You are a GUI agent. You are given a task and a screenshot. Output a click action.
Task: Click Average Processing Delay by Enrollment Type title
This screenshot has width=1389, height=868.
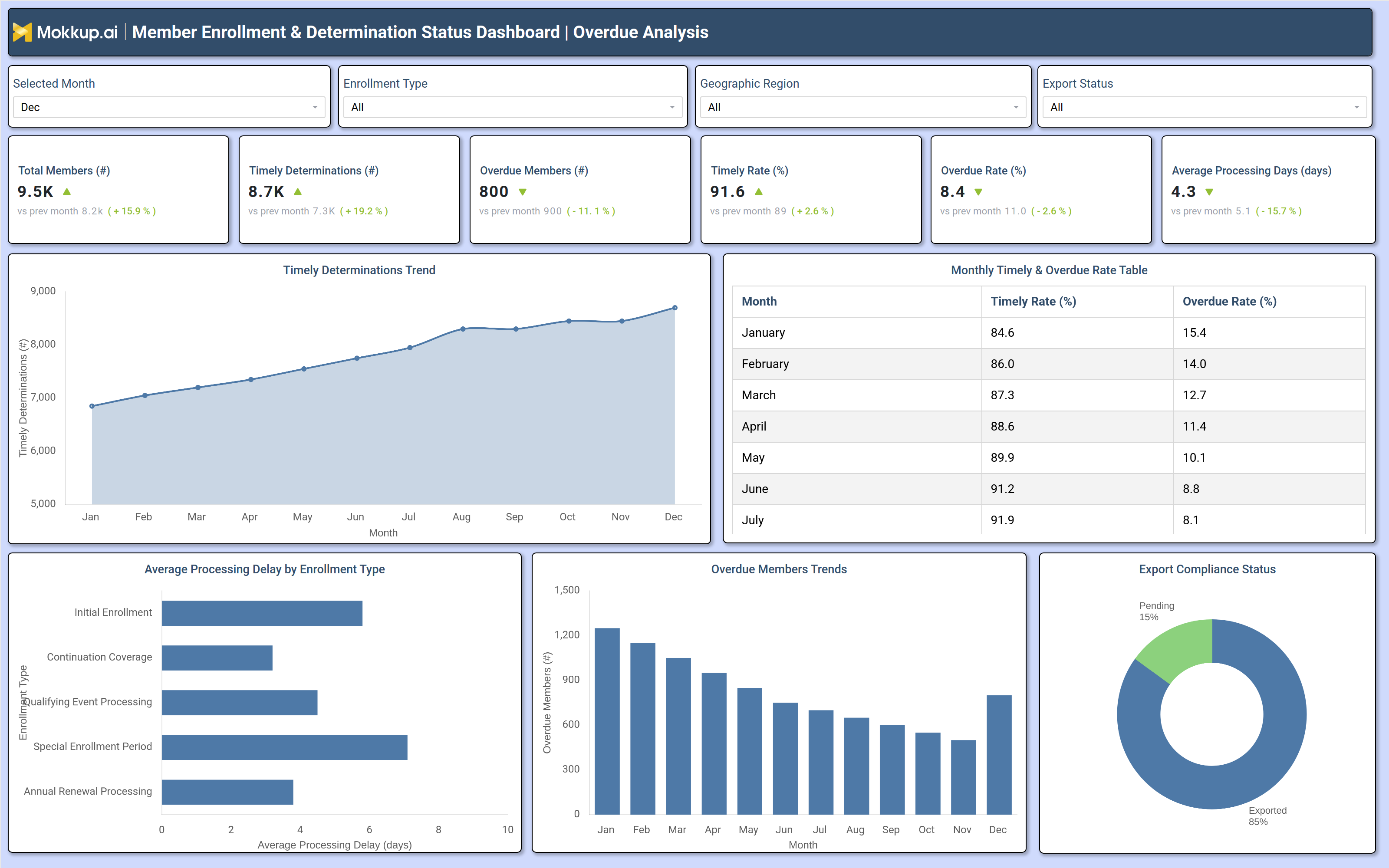tap(265, 569)
